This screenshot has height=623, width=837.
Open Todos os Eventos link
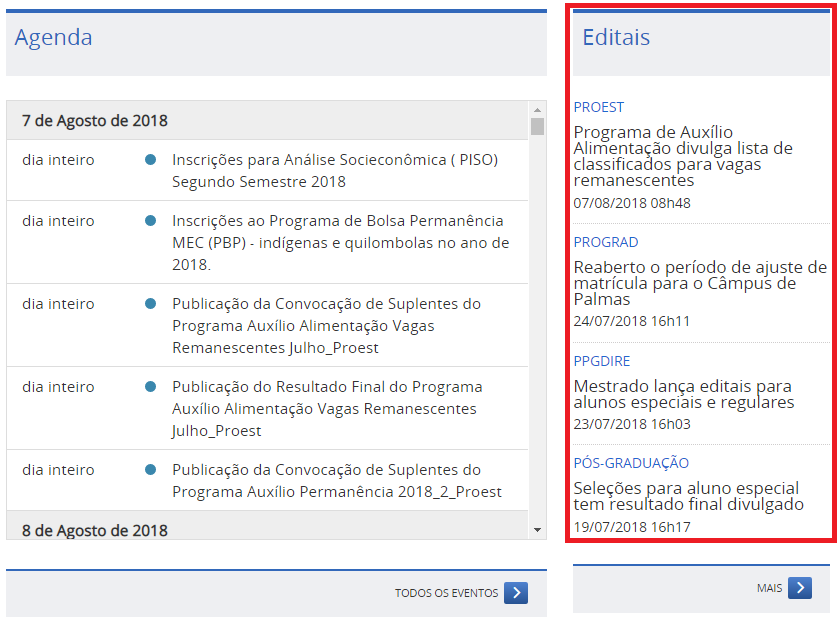[x=446, y=593]
